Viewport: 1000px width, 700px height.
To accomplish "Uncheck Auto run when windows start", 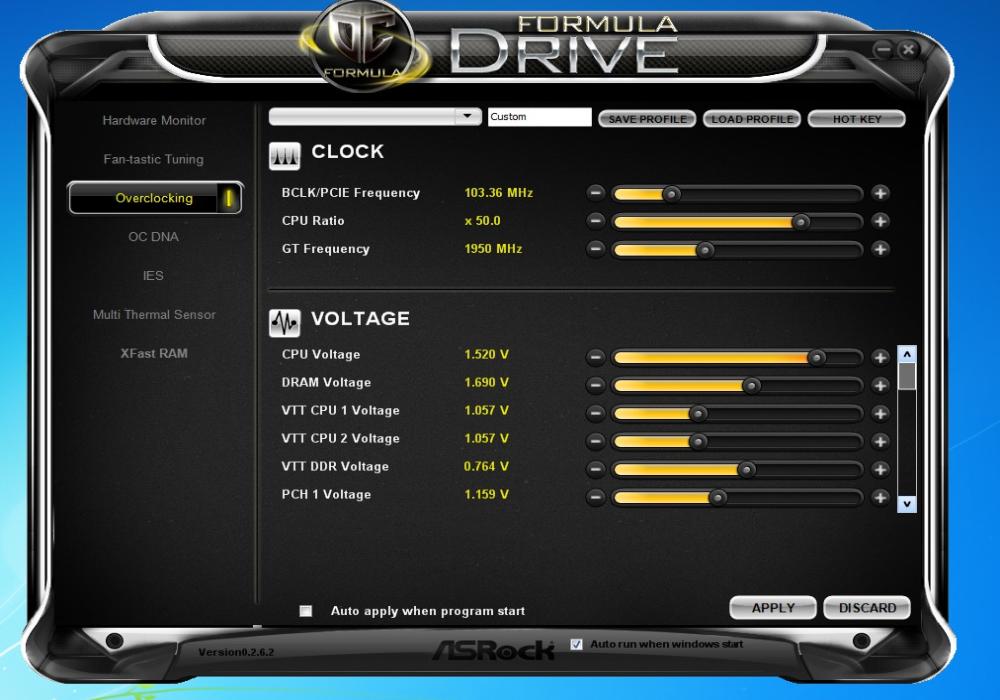I will click(577, 644).
